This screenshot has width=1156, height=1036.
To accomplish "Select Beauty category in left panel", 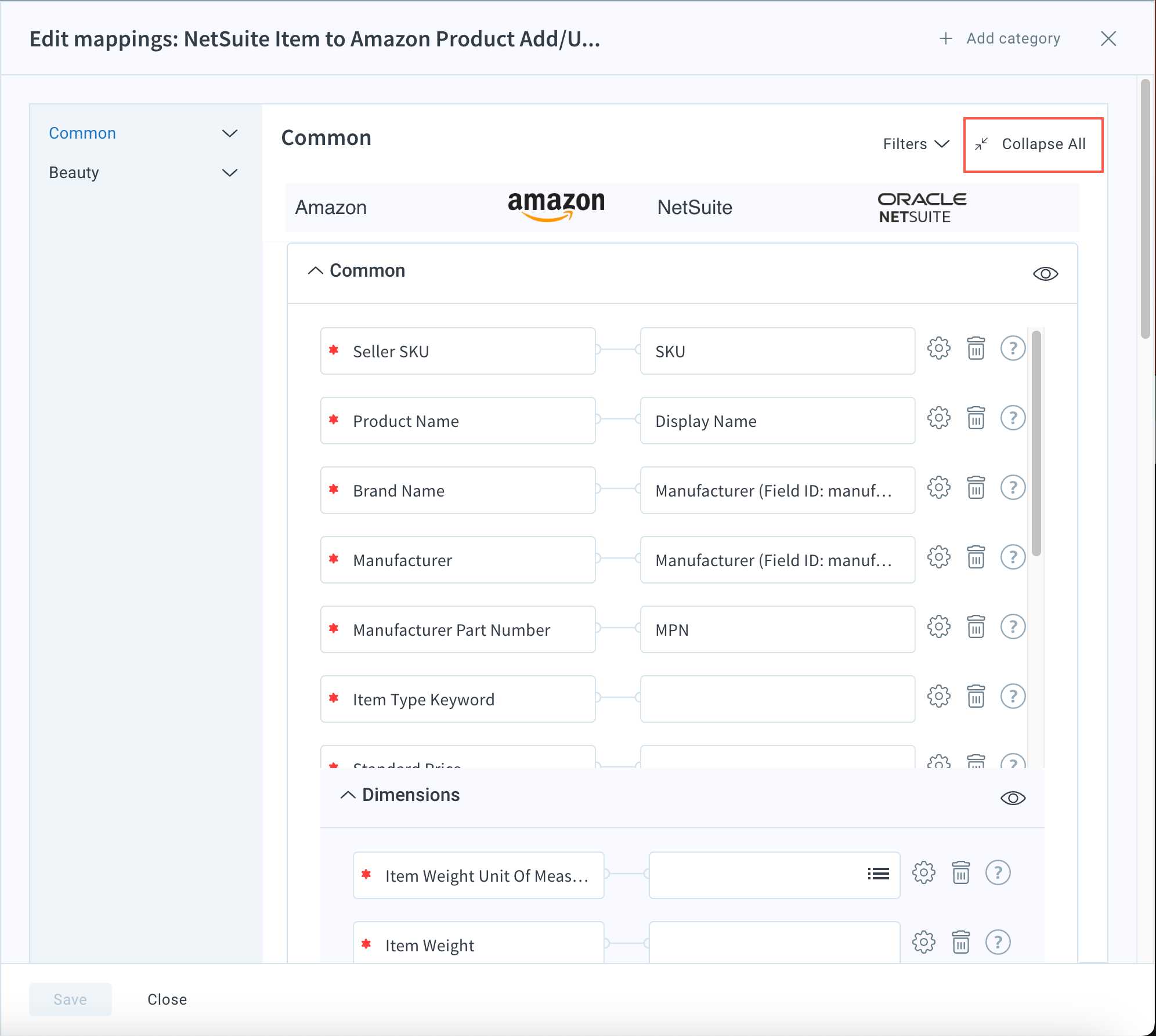I will (x=74, y=173).
